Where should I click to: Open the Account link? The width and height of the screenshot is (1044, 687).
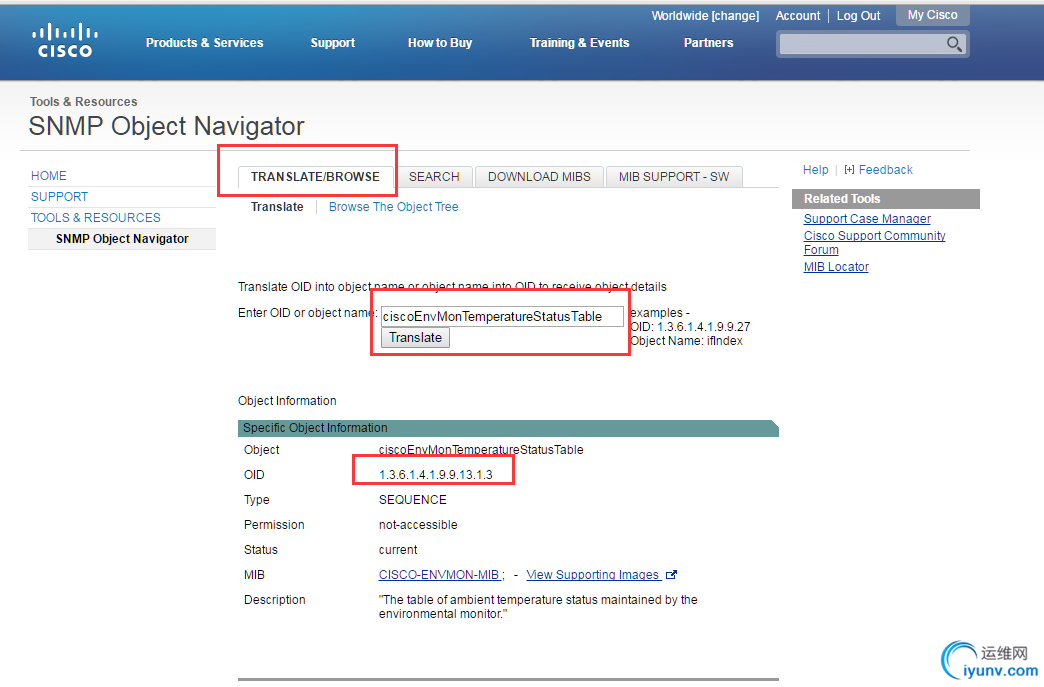pos(798,15)
